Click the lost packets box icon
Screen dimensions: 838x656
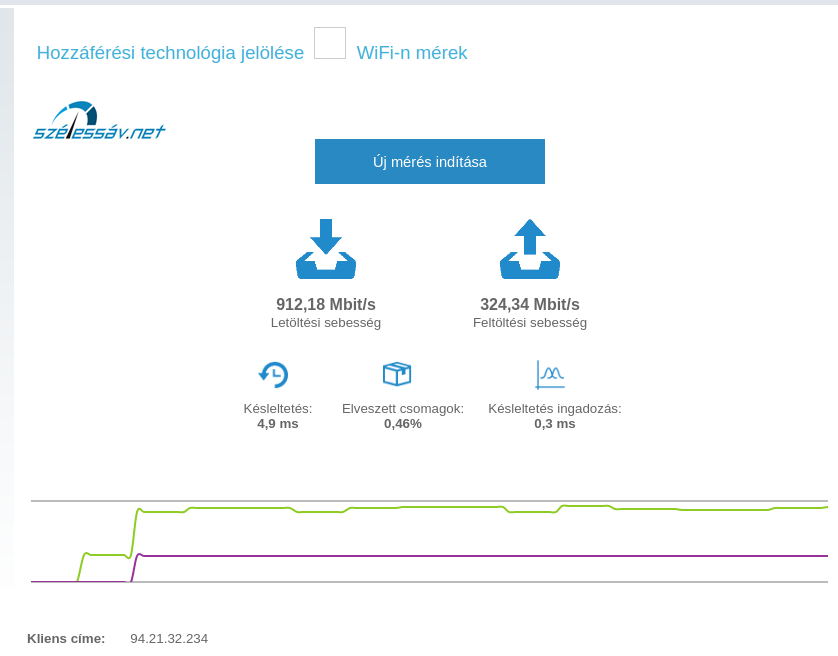click(x=397, y=374)
